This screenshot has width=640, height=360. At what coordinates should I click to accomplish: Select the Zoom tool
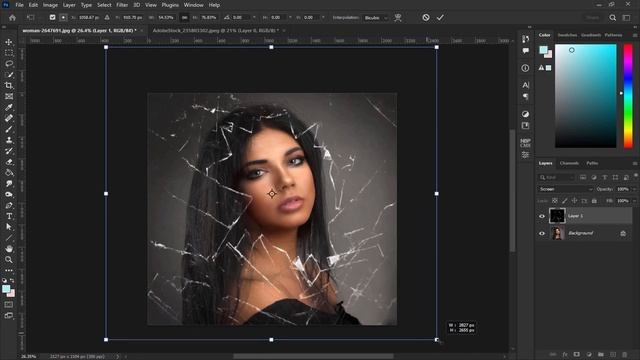coord(9,260)
